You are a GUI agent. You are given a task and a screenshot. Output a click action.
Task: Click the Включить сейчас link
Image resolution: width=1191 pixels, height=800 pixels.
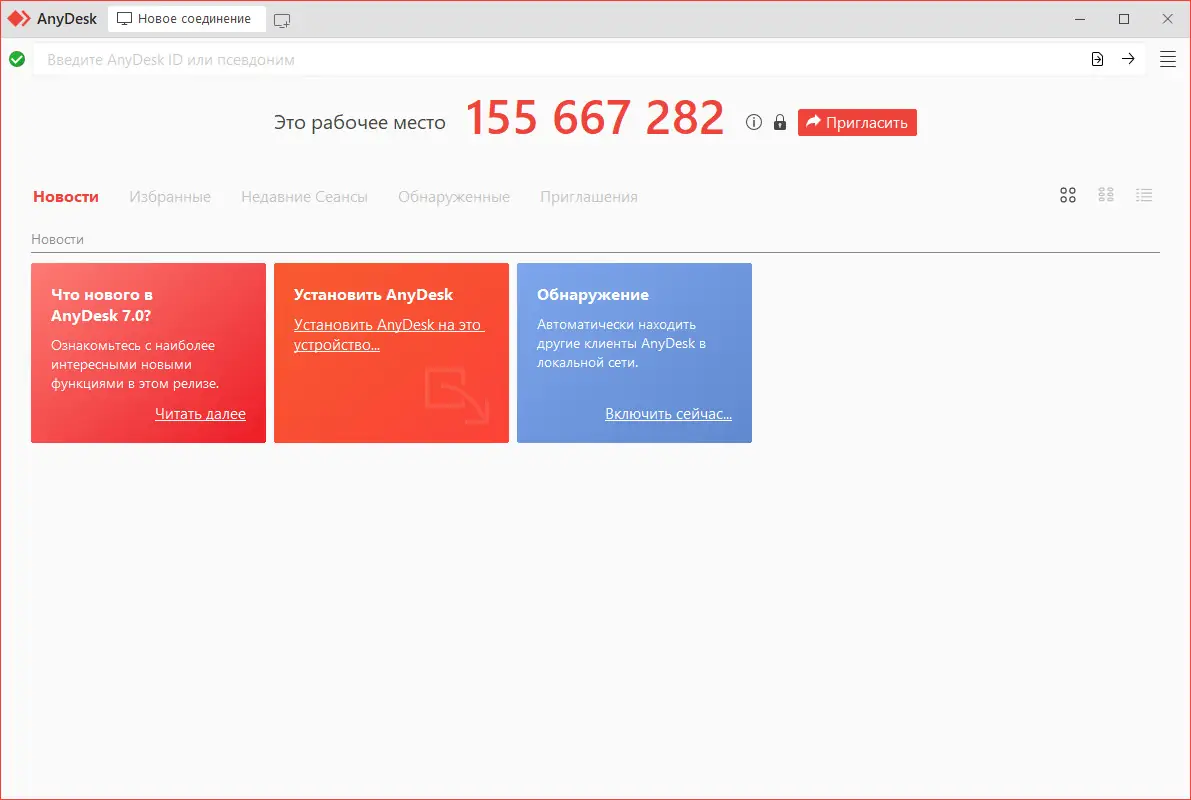(x=668, y=414)
